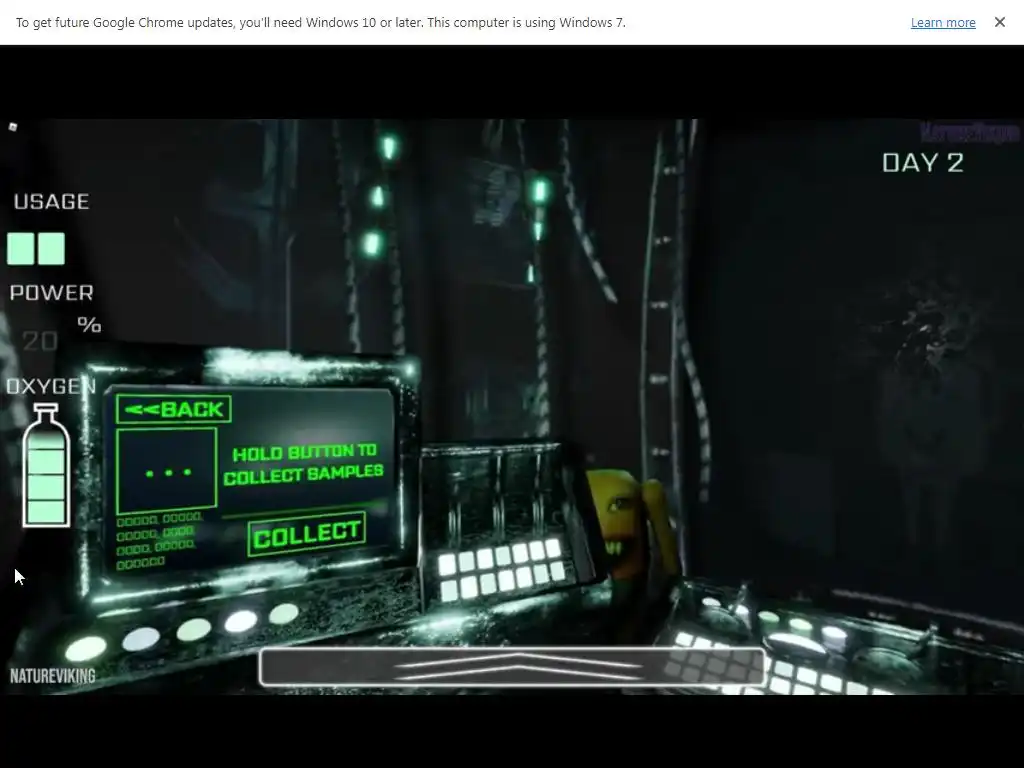
Task: Click HOLD BUTTON TO COLLECT SAMPLES text
Action: coord(304,464)
